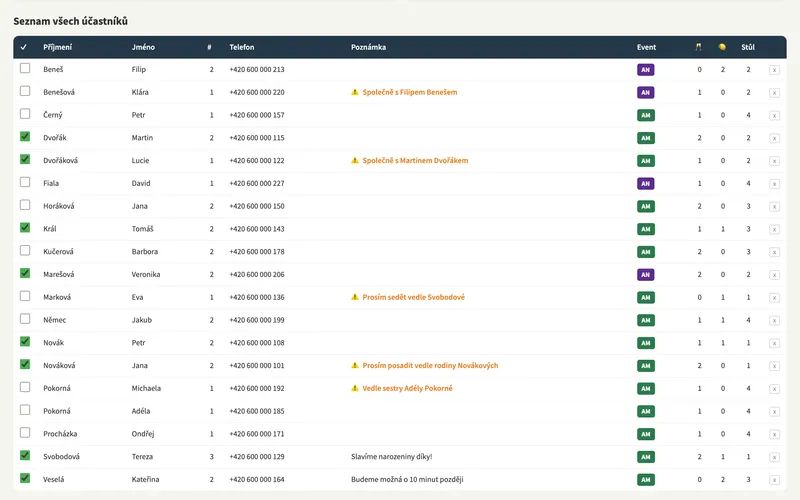800x500 pixels.
Task: Check the box for Klára Benešová
Action: 24,91
